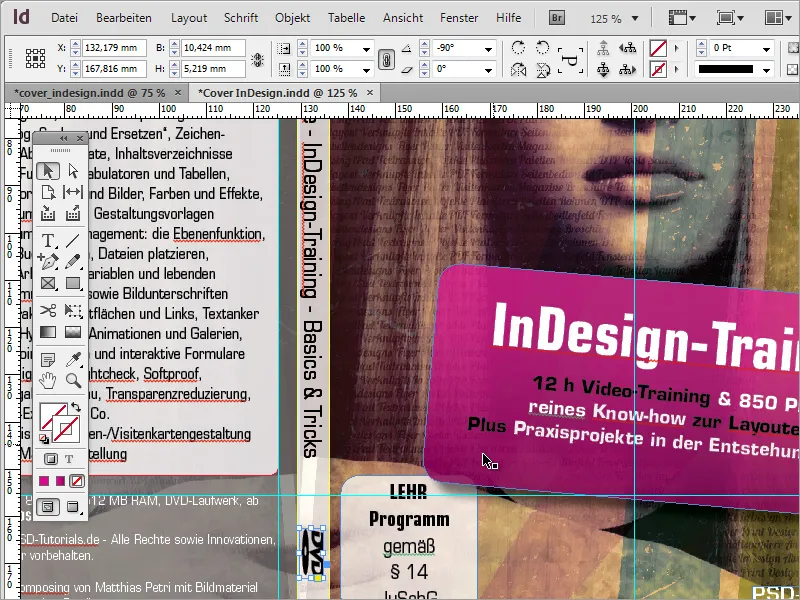Click Select Next Object icon

(628, 69)
